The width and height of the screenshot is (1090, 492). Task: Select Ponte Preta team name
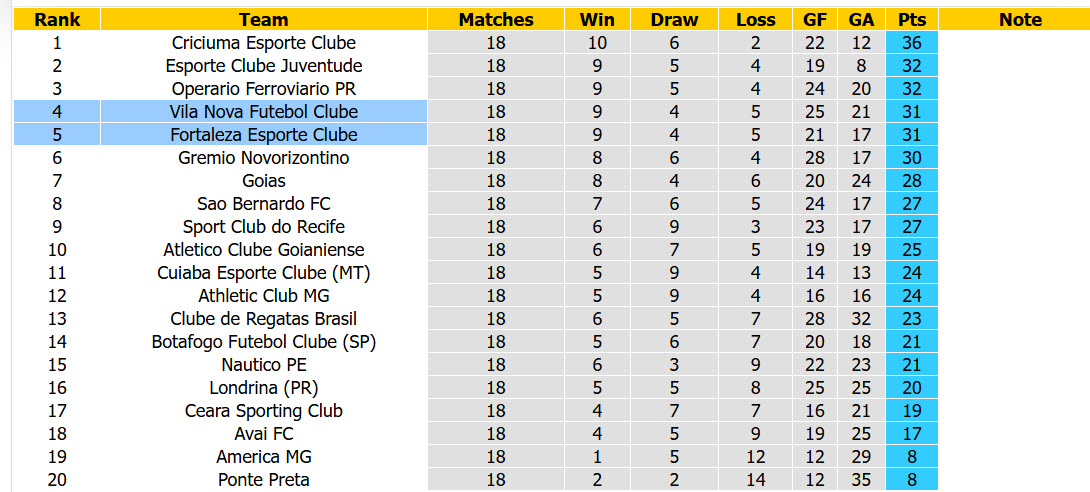click(x=264, y=479)
